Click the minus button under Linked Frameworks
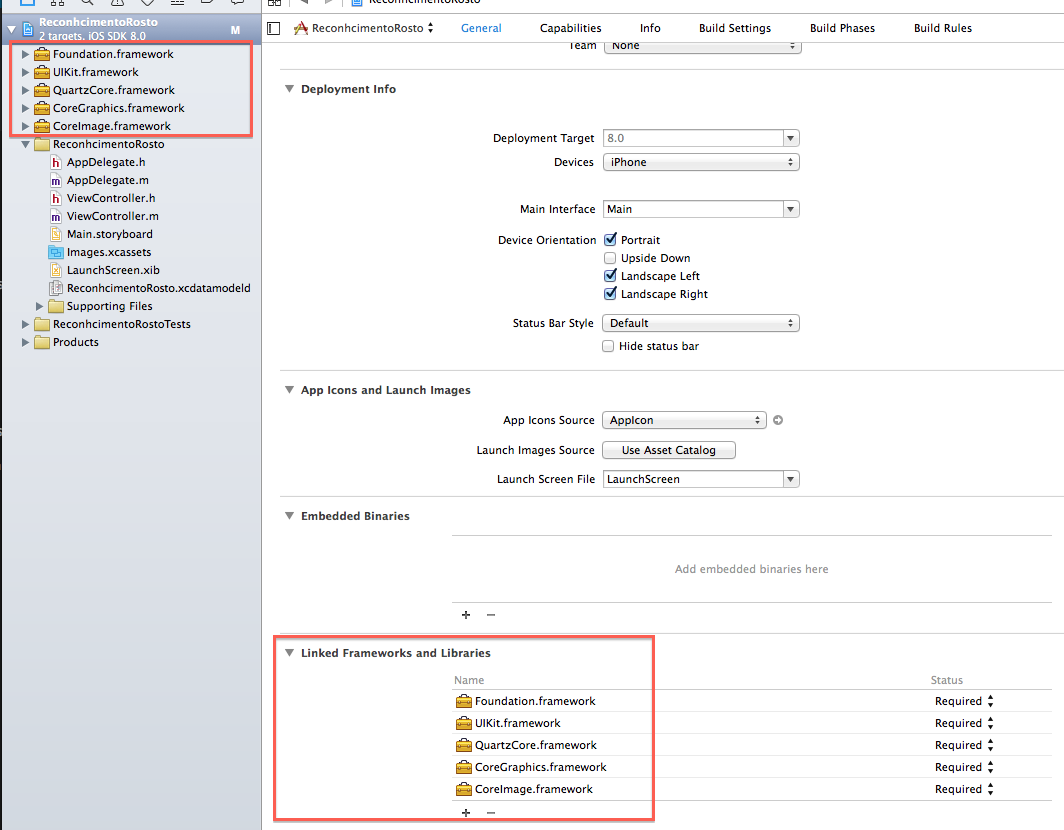 coord(491,812)
